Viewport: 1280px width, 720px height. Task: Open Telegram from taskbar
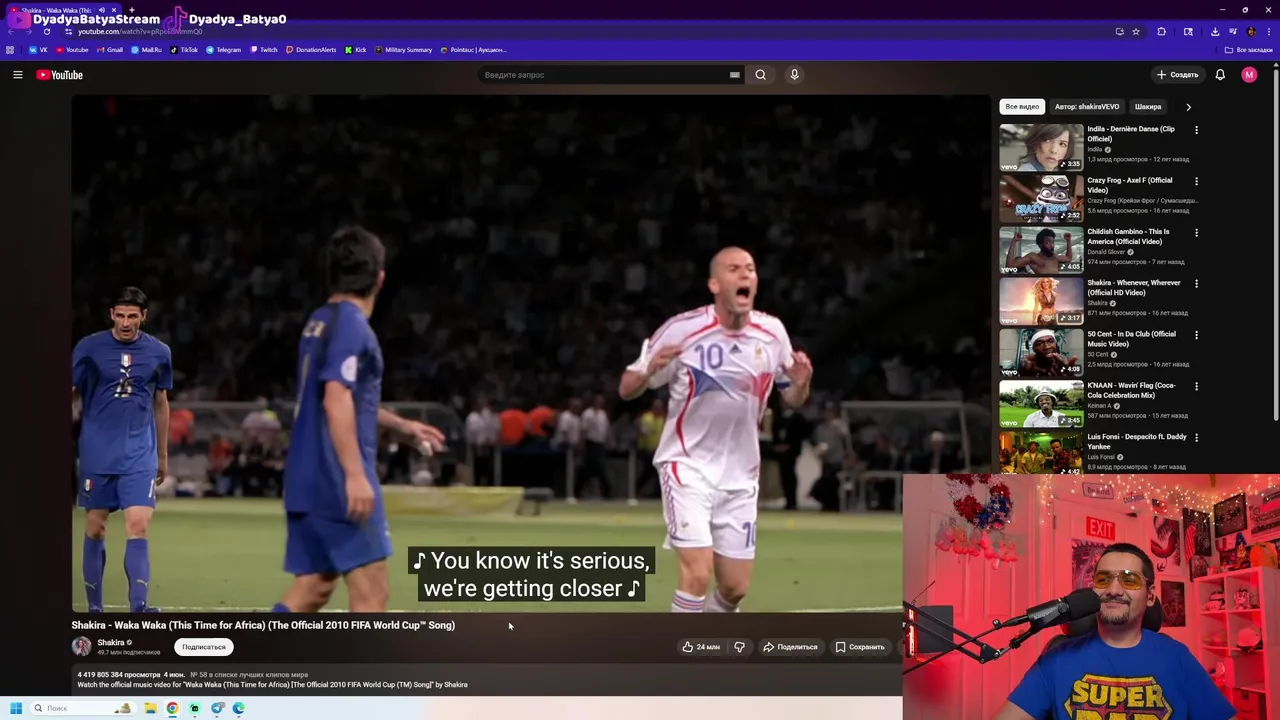(217, 708)
